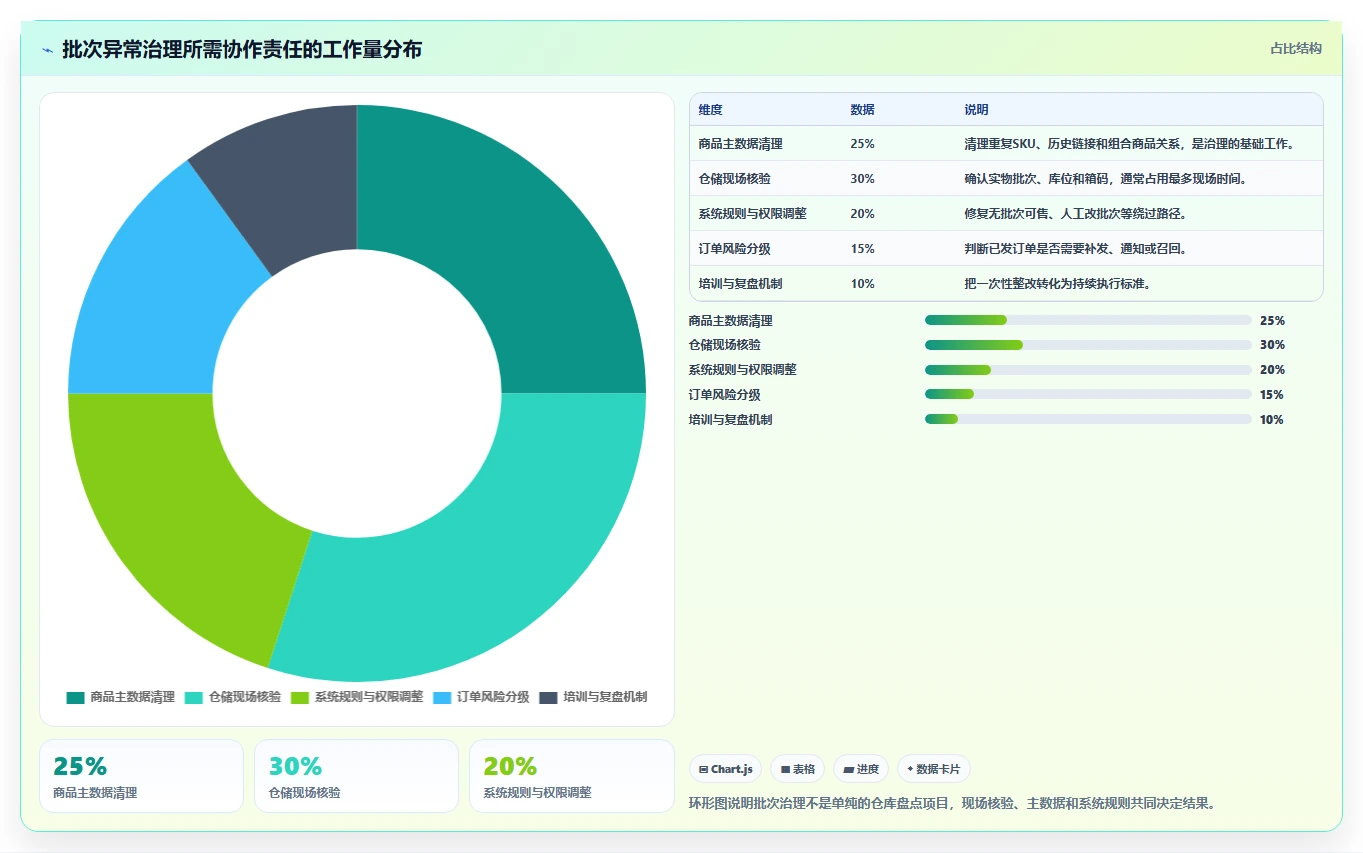
Task: Click the chart title 批次异常治理所需协作责任的工作量分布
Action: (242, 49)
